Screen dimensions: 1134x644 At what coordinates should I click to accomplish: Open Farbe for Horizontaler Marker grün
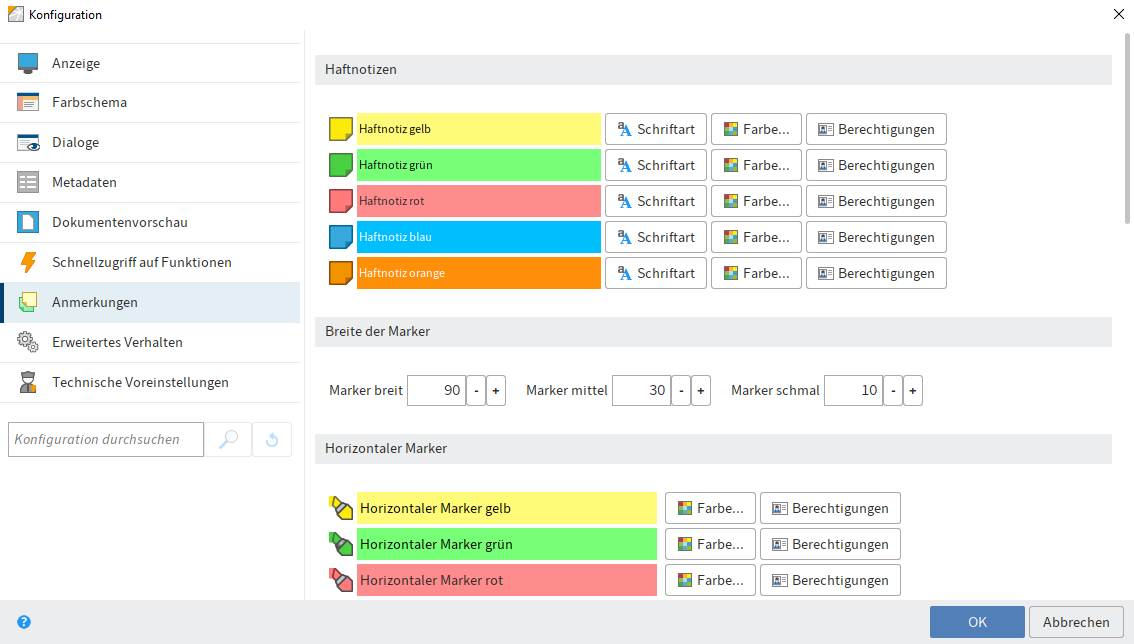click(x=710, y=544)
